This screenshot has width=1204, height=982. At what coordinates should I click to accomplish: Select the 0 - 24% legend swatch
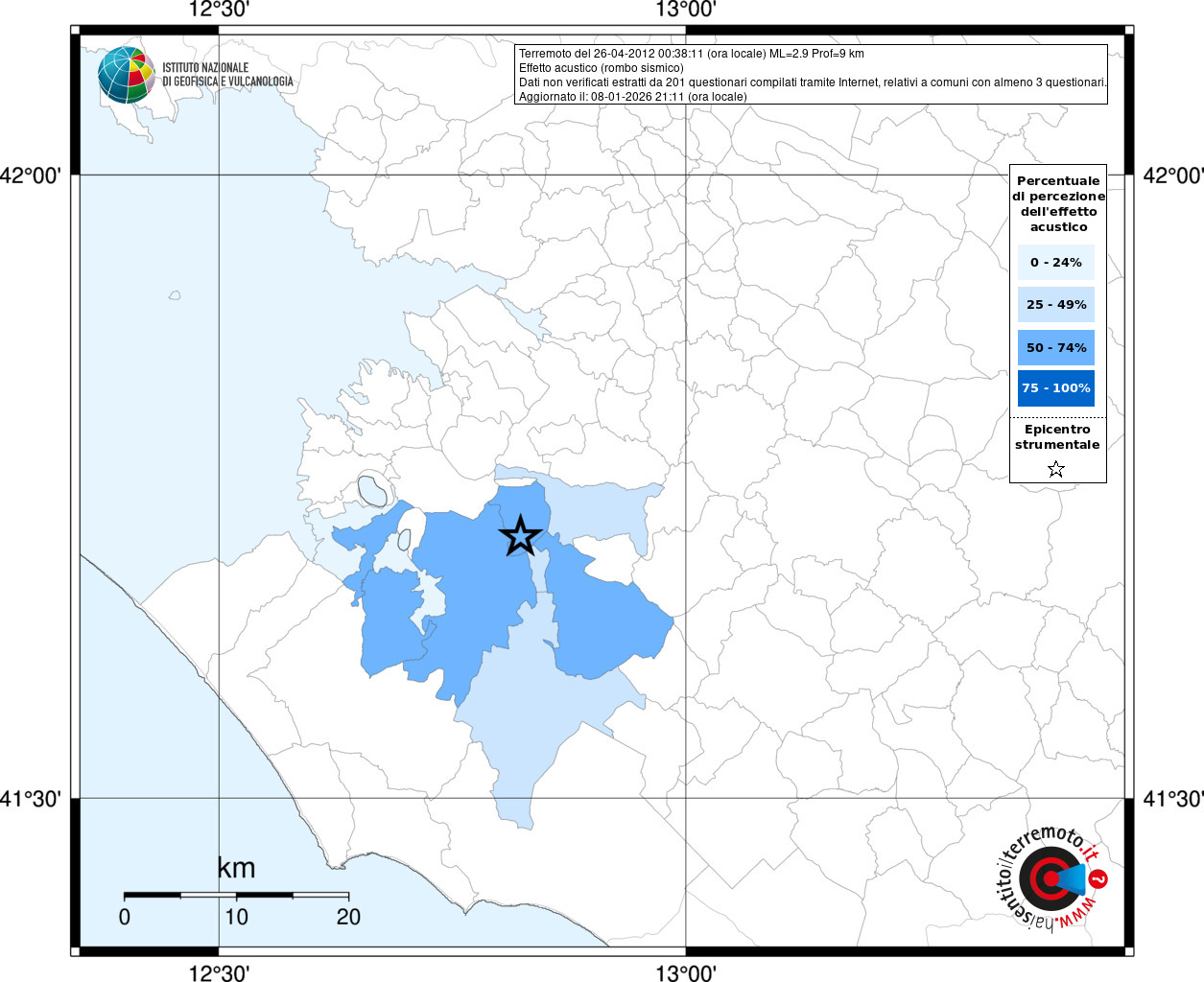click(1056, 262)
